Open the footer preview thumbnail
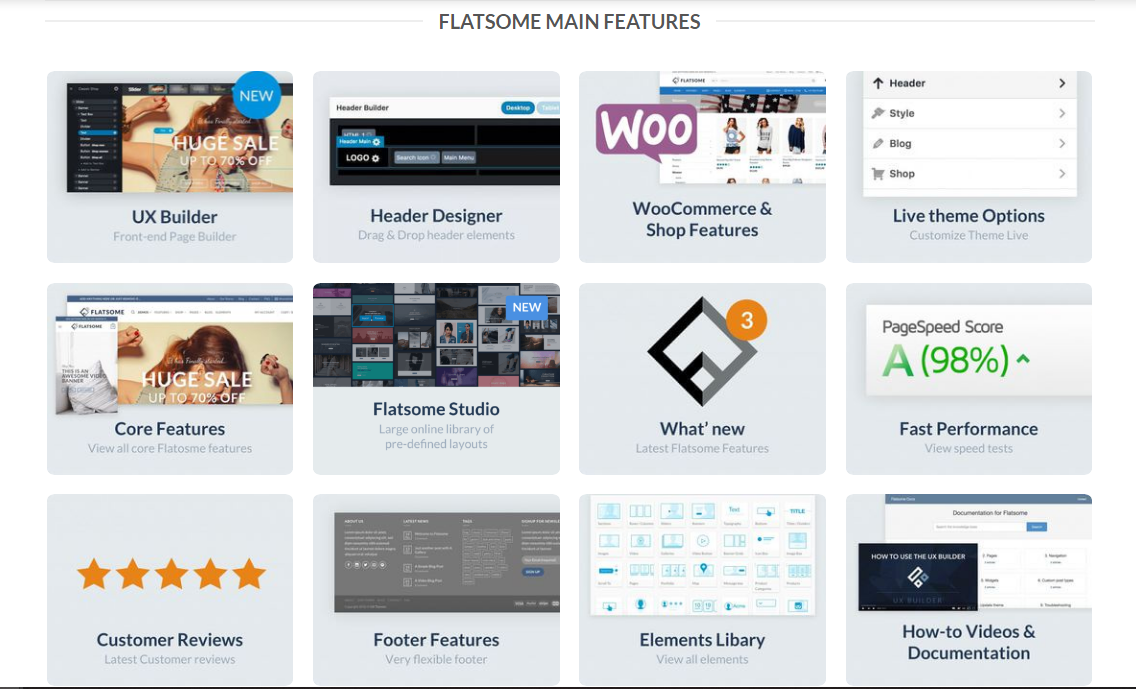Screen dimensions: 1136x689 pyautogui.click(x=447, y=562)
